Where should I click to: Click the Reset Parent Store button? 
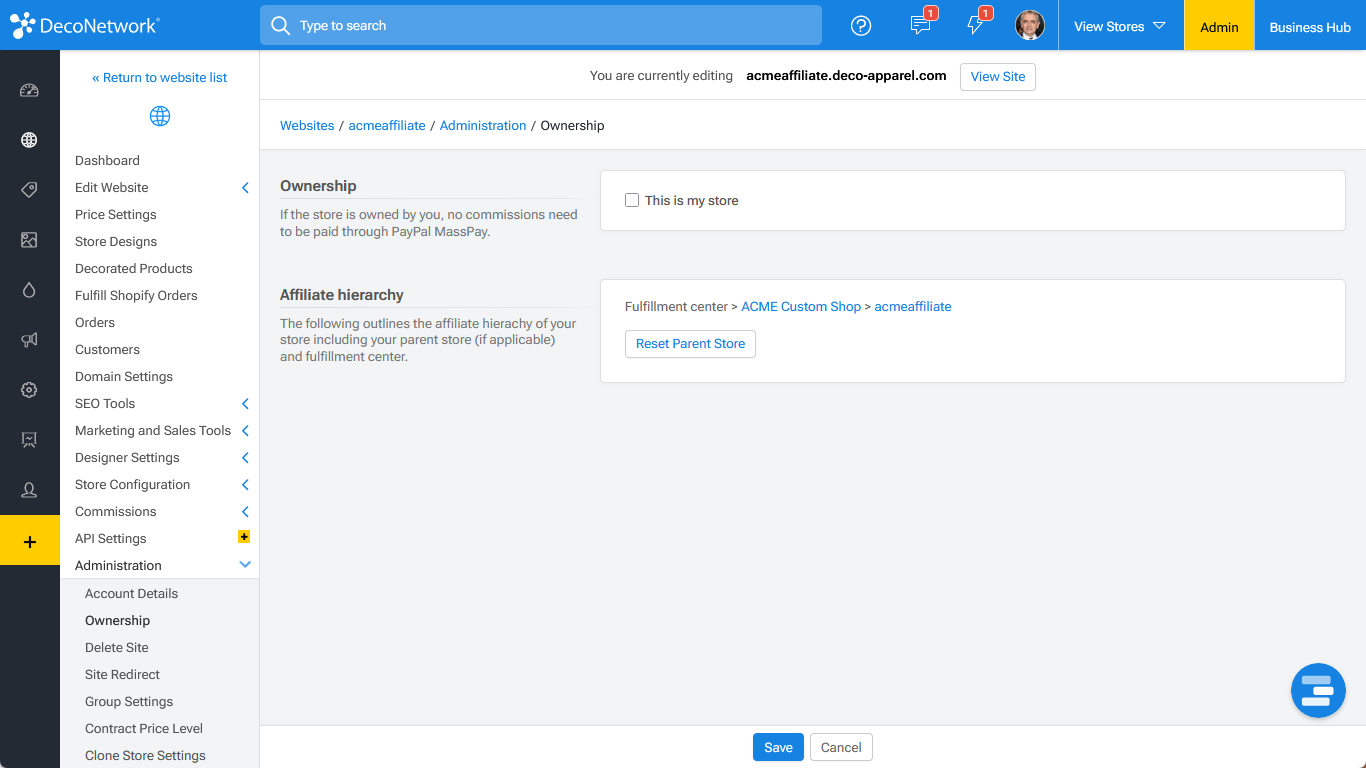(690, 344)
